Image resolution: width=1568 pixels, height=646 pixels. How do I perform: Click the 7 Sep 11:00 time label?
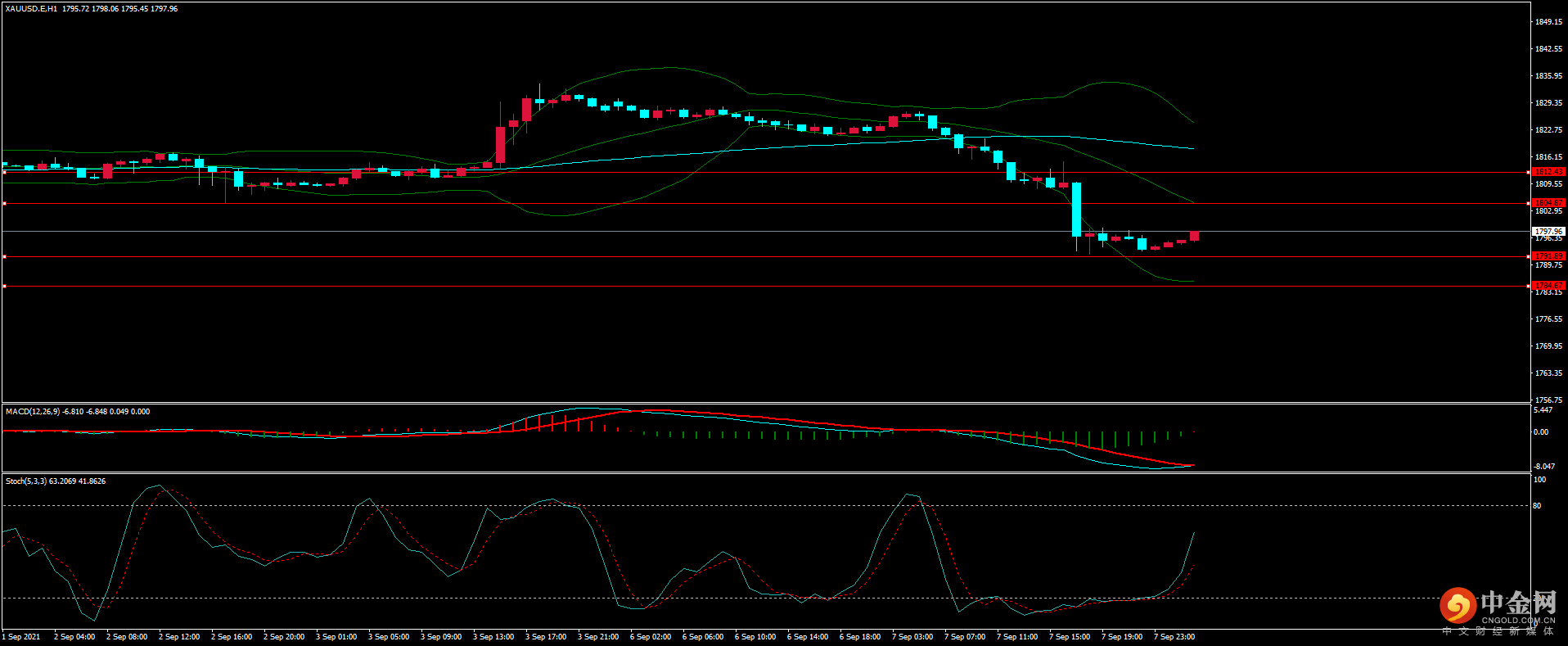1017,637
